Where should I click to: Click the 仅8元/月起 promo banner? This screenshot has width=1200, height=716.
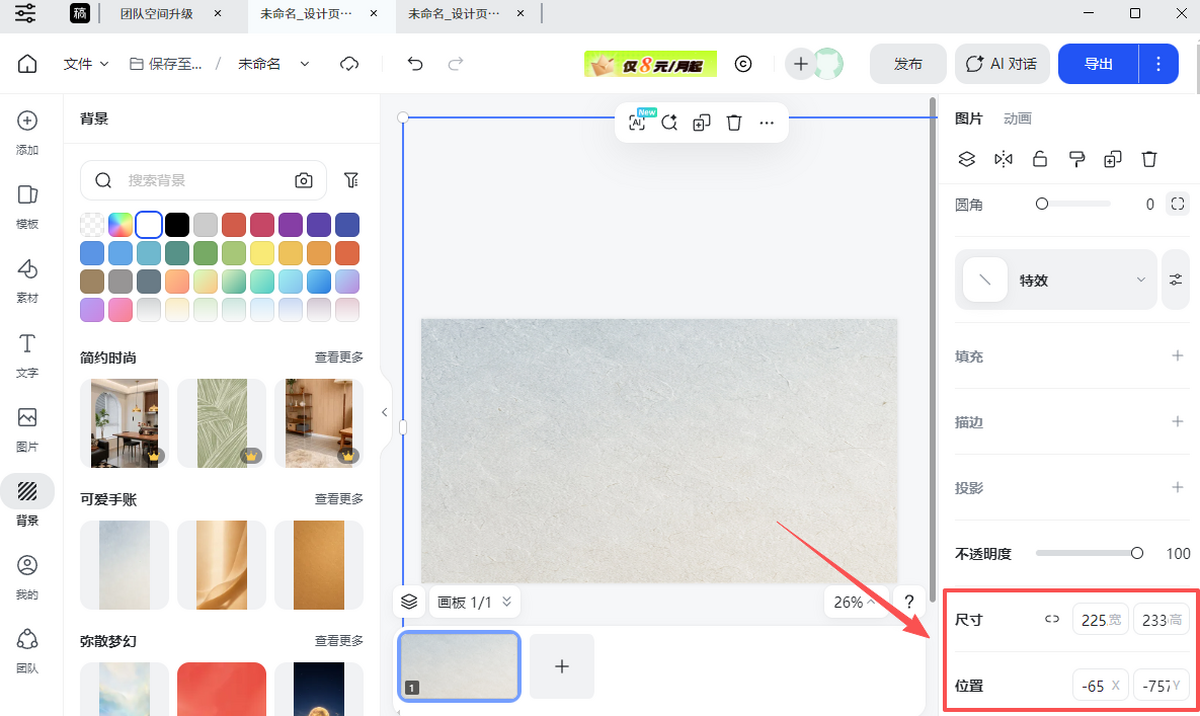point(650,64)
